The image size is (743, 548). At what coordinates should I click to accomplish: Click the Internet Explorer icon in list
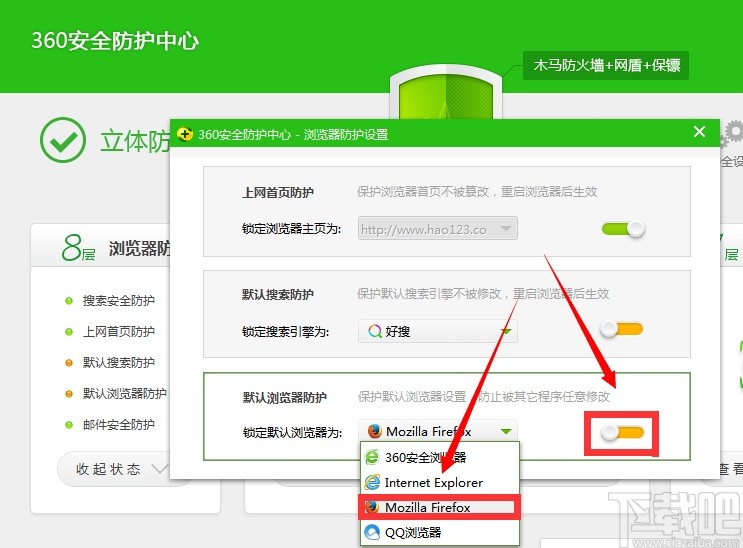[372, 483]
